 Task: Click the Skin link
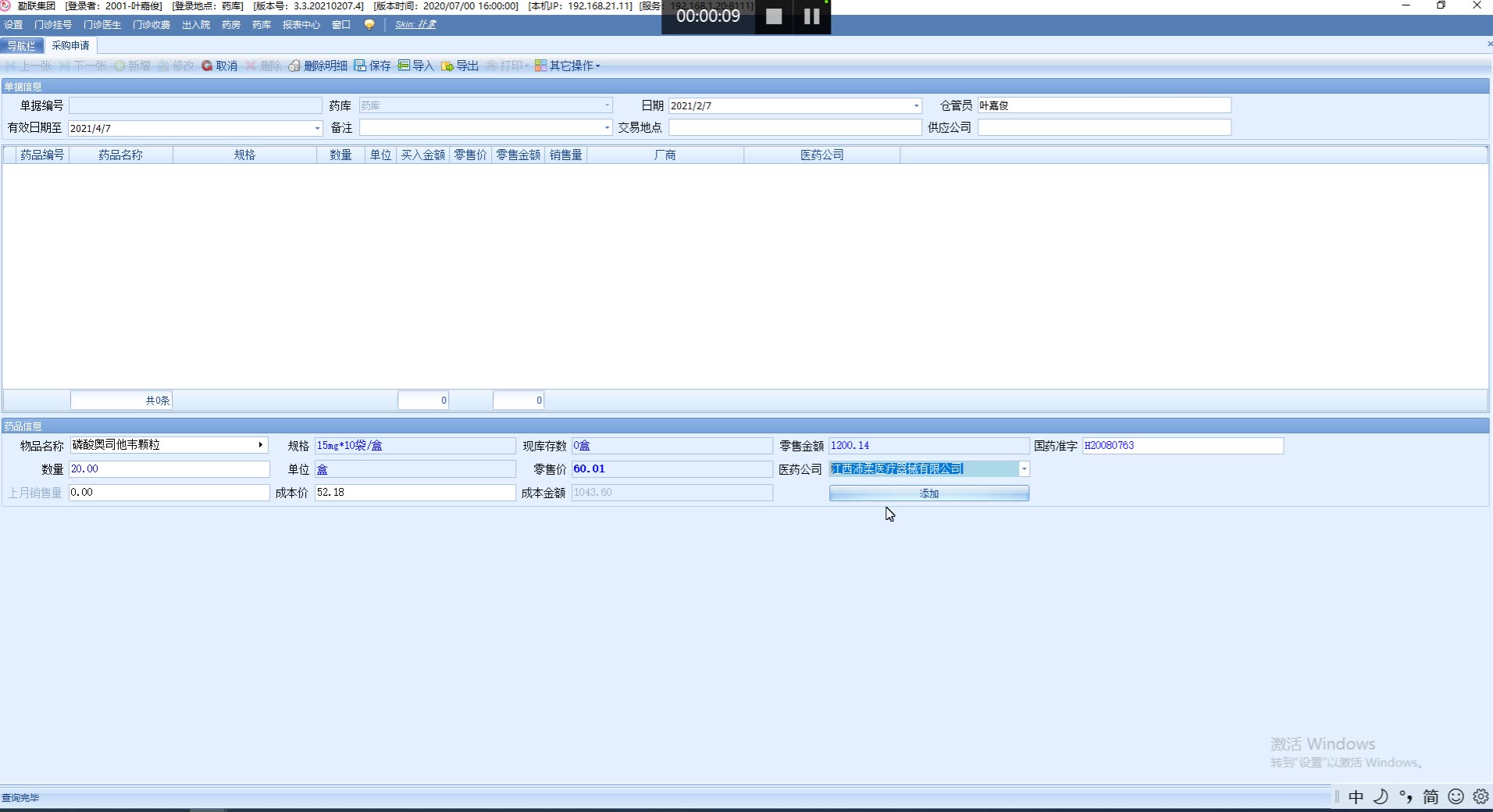(415, 25)
